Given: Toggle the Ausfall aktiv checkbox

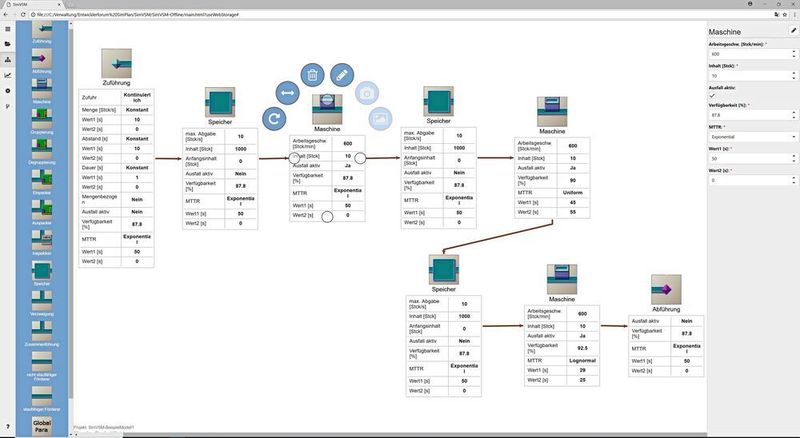Looking at the screenshot, I should [712, 95].
